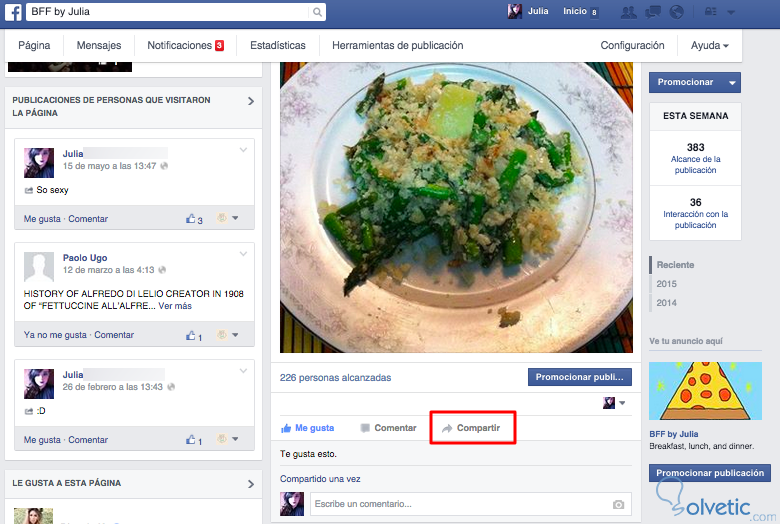Select 2014 in timeline navigation

tap(666, 303)
